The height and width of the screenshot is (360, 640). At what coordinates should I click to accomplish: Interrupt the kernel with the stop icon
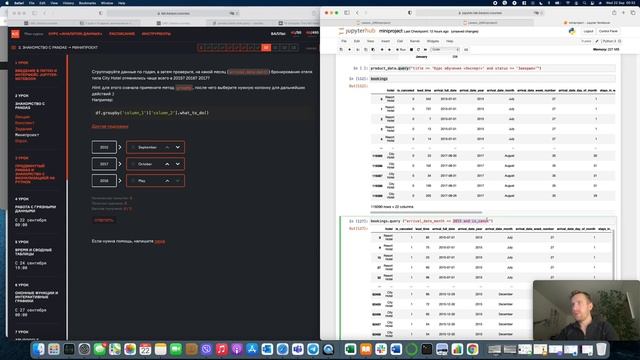(x=411, y=49)
